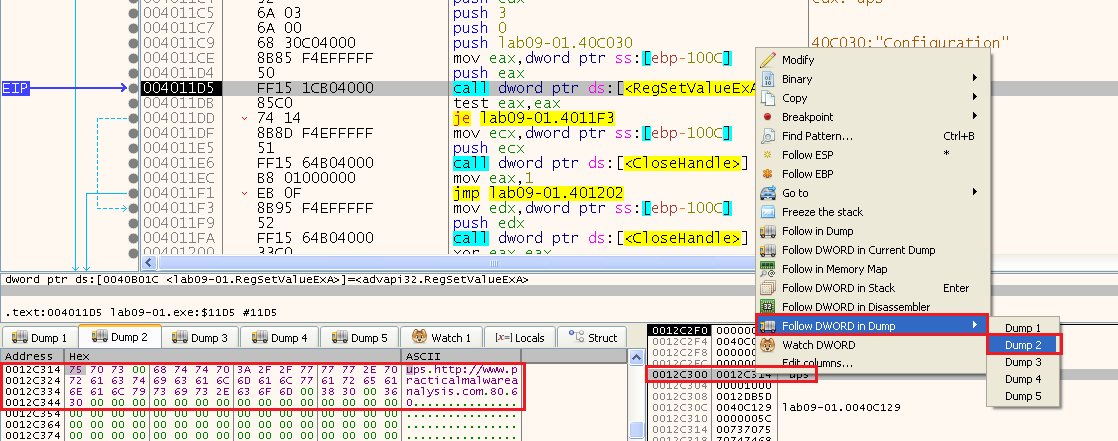Click the Freeze the stack icon

pos(768,212)
